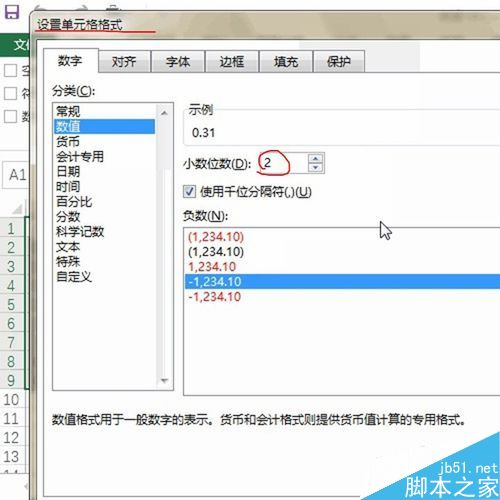The width and height of the screenshot is (500, 500).
Task: Toggle the third ribbon checkbox behind dialog
Action: point(10,117)
